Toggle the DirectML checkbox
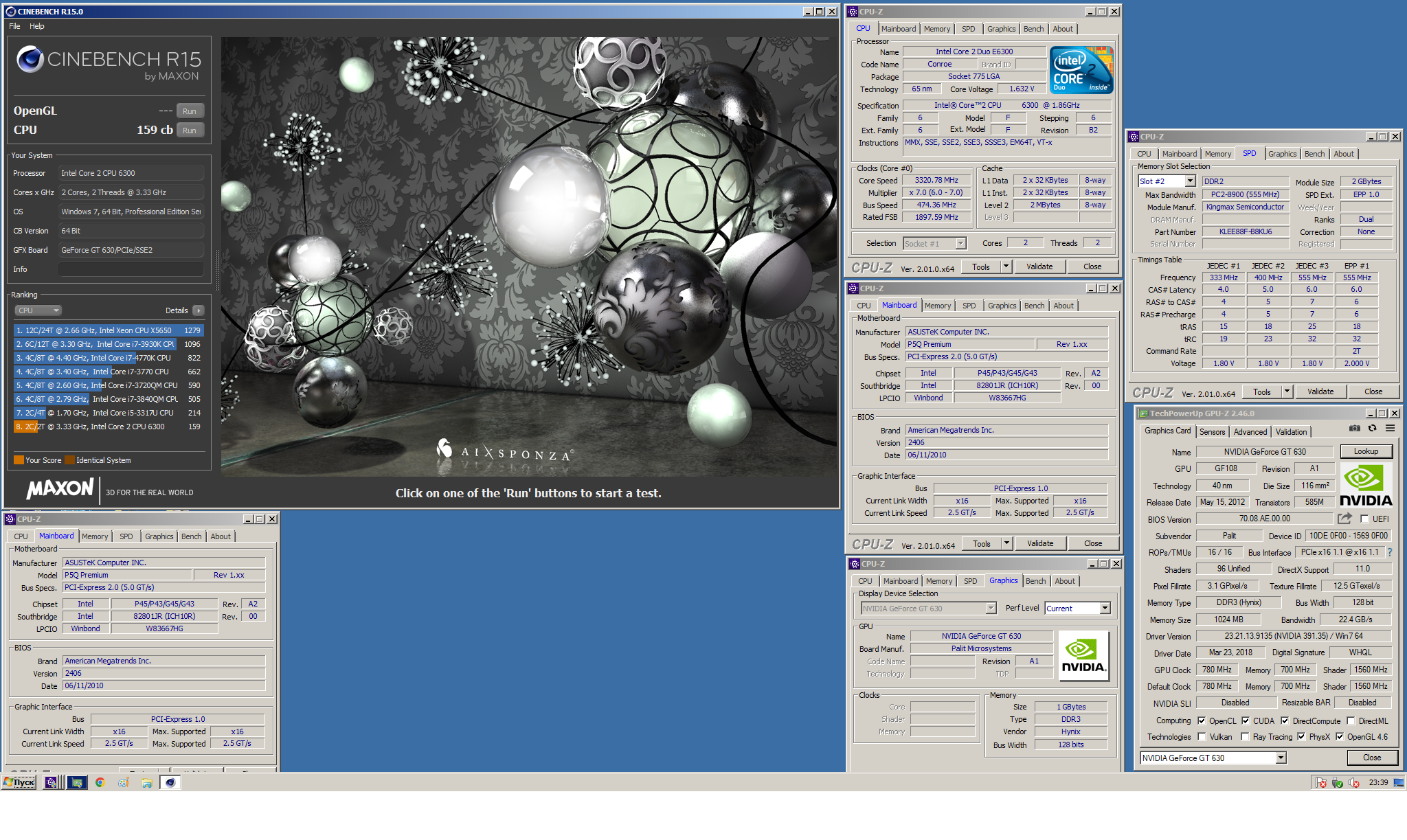 [1351, 721]
